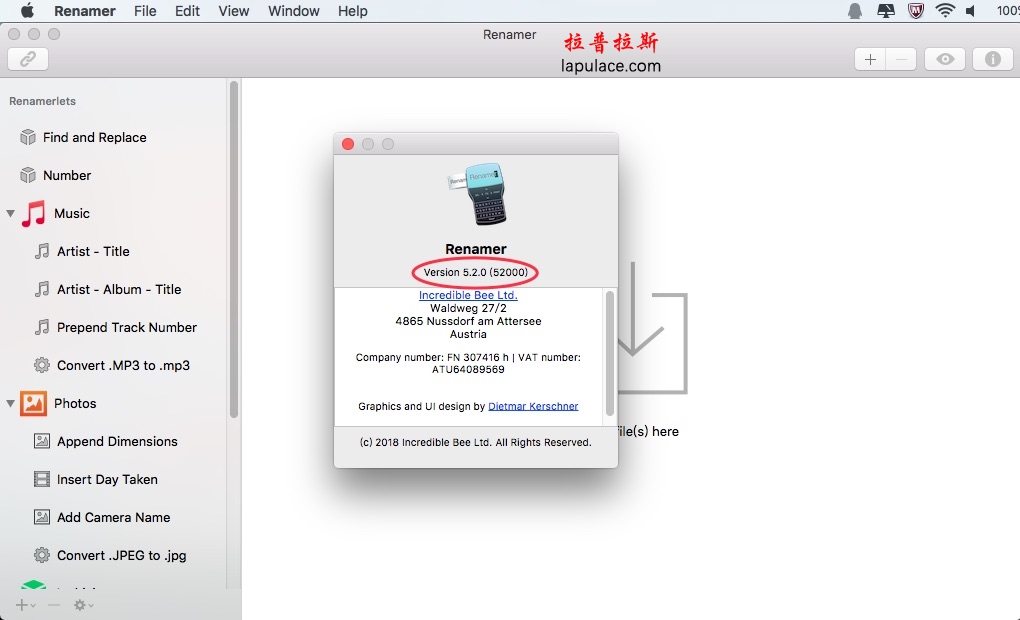Open the Window menu
Viewport: 1020px width, 620px height.
point(293,11)
